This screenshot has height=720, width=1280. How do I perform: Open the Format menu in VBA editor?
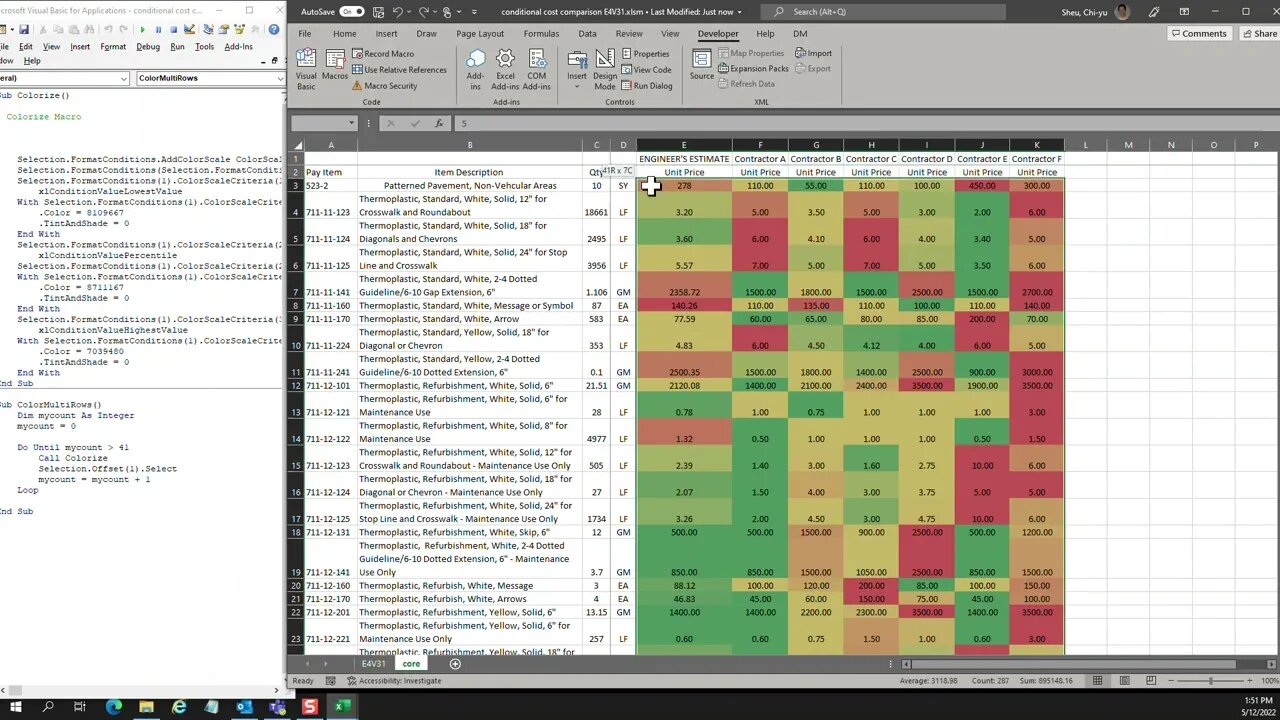coord(113,47)
